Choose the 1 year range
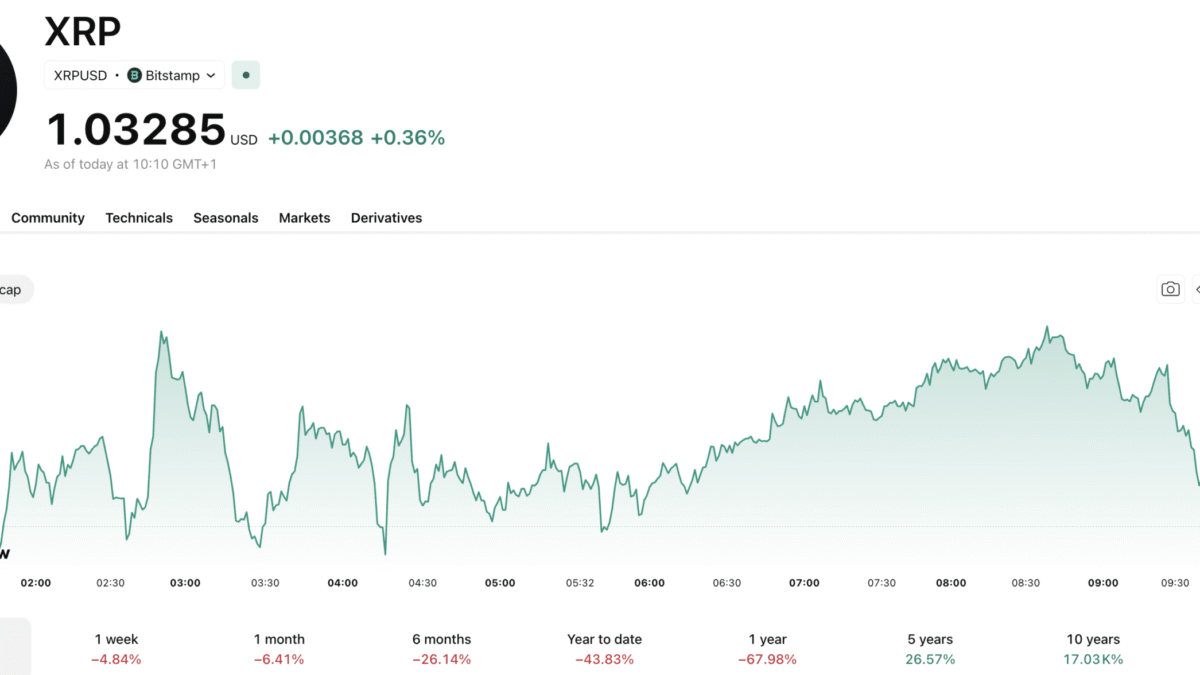1200x675 pixels. 767,648
